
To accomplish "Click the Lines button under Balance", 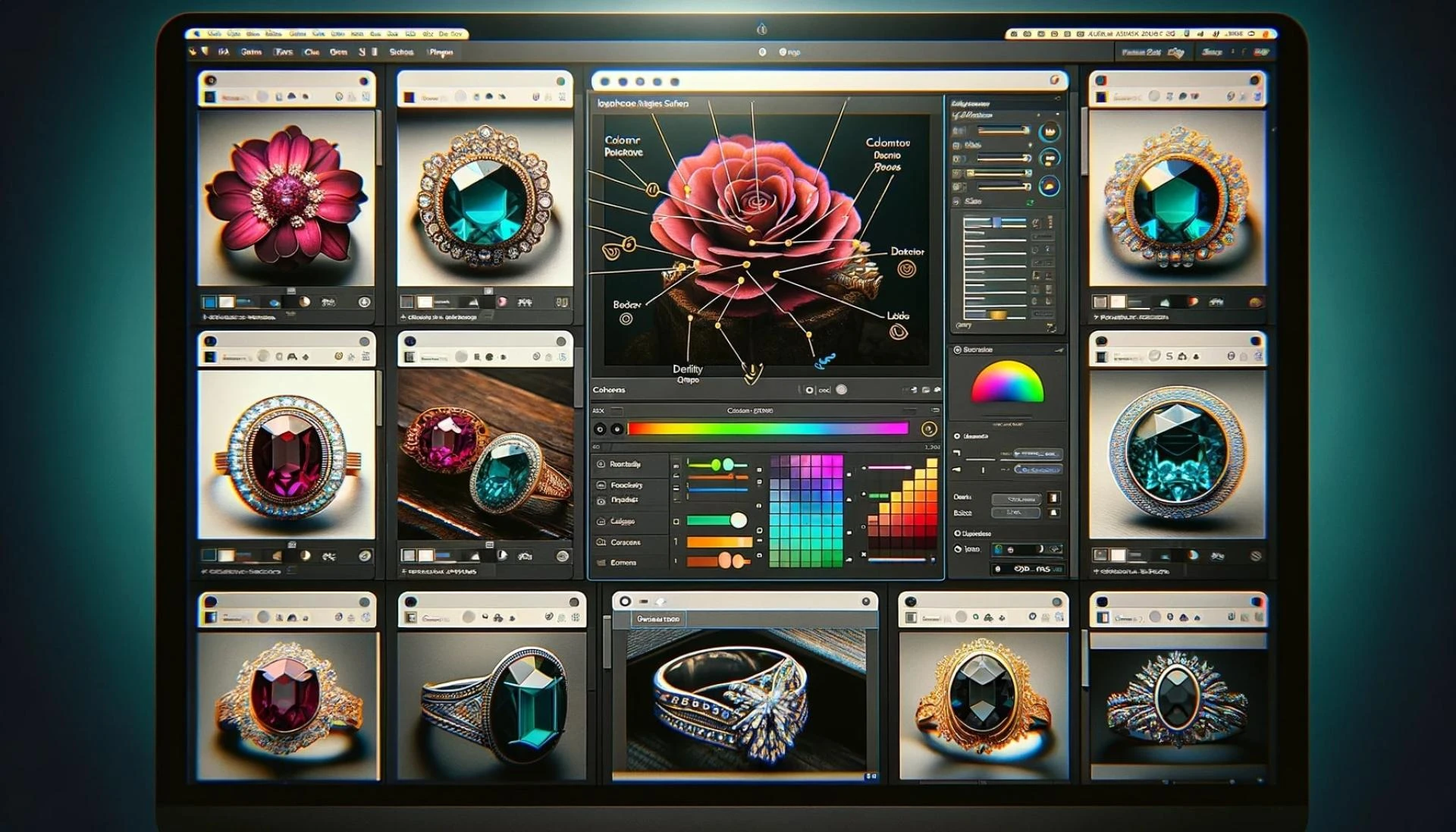I will coord(1016,512).
